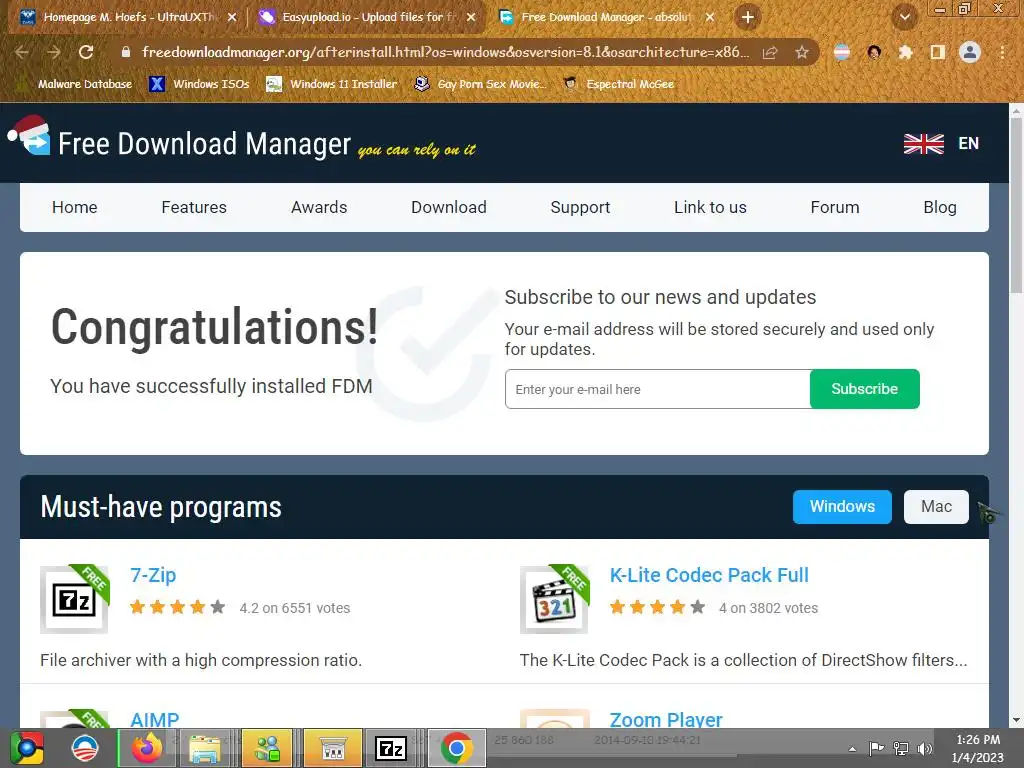This screenshot has height=768, width=1024.
Task: Click the taskbar clock showing 1:26 PM
Action: pyautogui.click(x=977, y=748)
